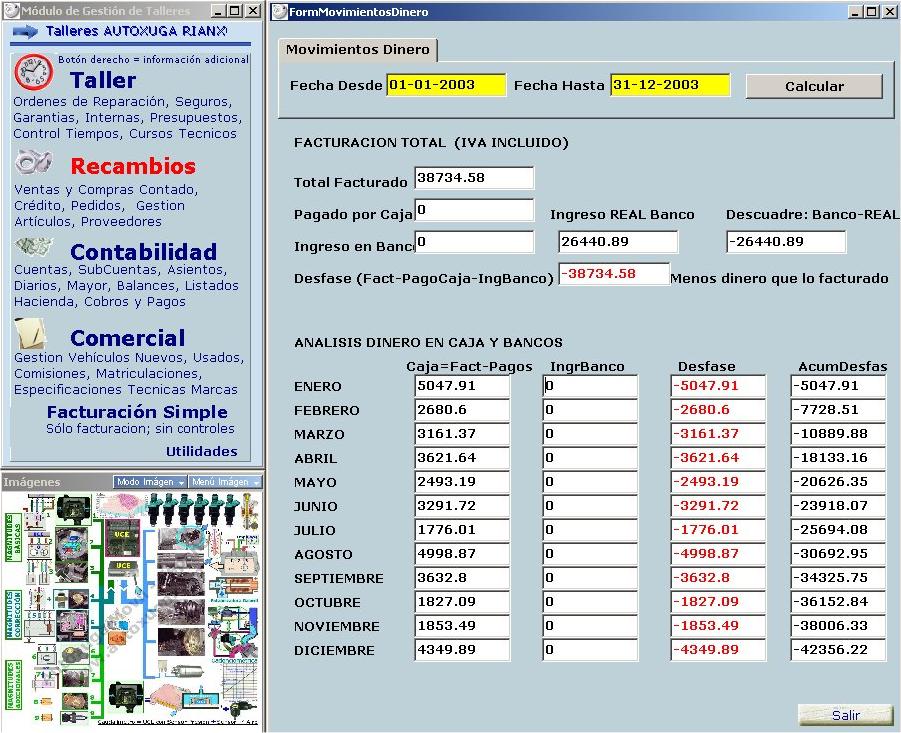Click the DICIEMBRE Caja field 4349.89

click(462, 650)
